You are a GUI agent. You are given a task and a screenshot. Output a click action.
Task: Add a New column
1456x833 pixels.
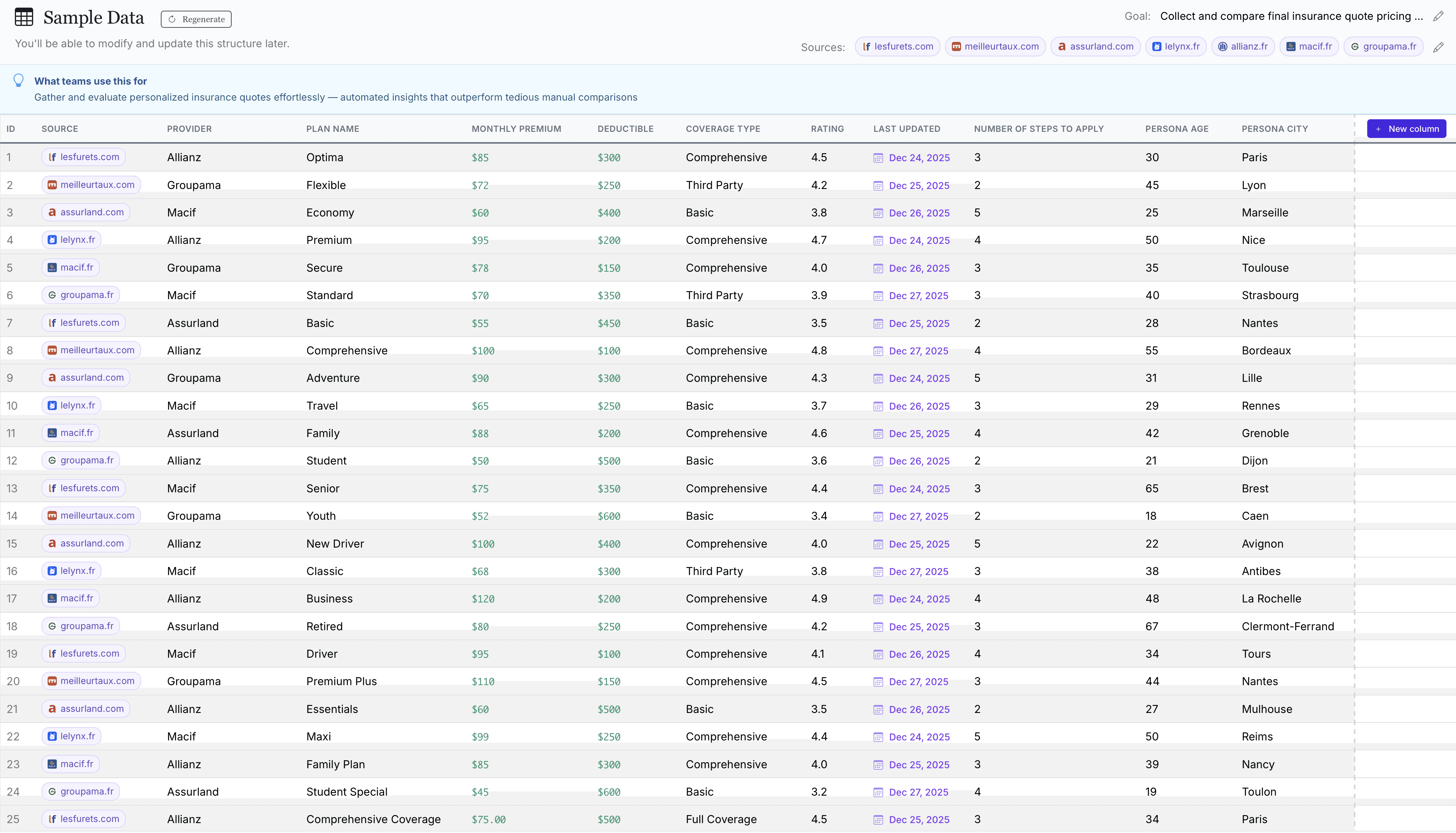pyautogui.click(x=1406, y=129)
